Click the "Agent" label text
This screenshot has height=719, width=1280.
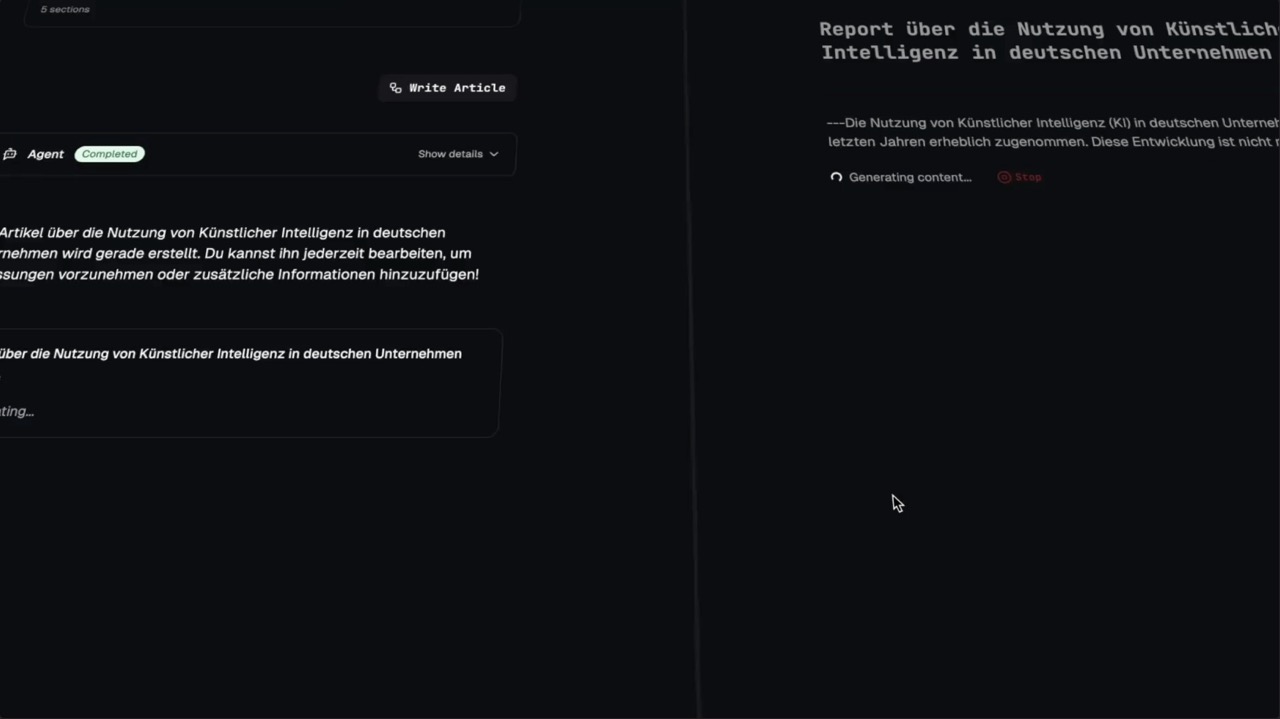coord(46,154)
